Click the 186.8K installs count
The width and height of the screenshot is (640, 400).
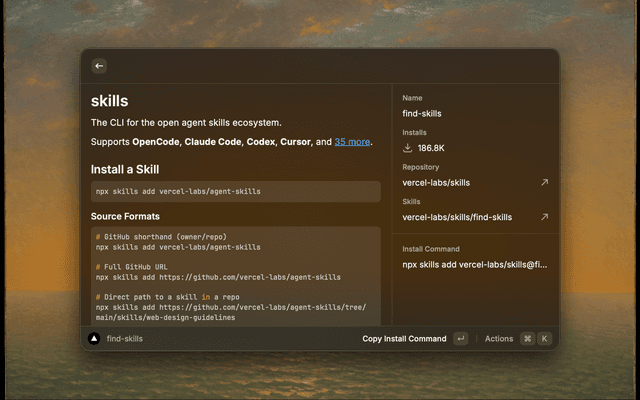click(x=431, y=148)
